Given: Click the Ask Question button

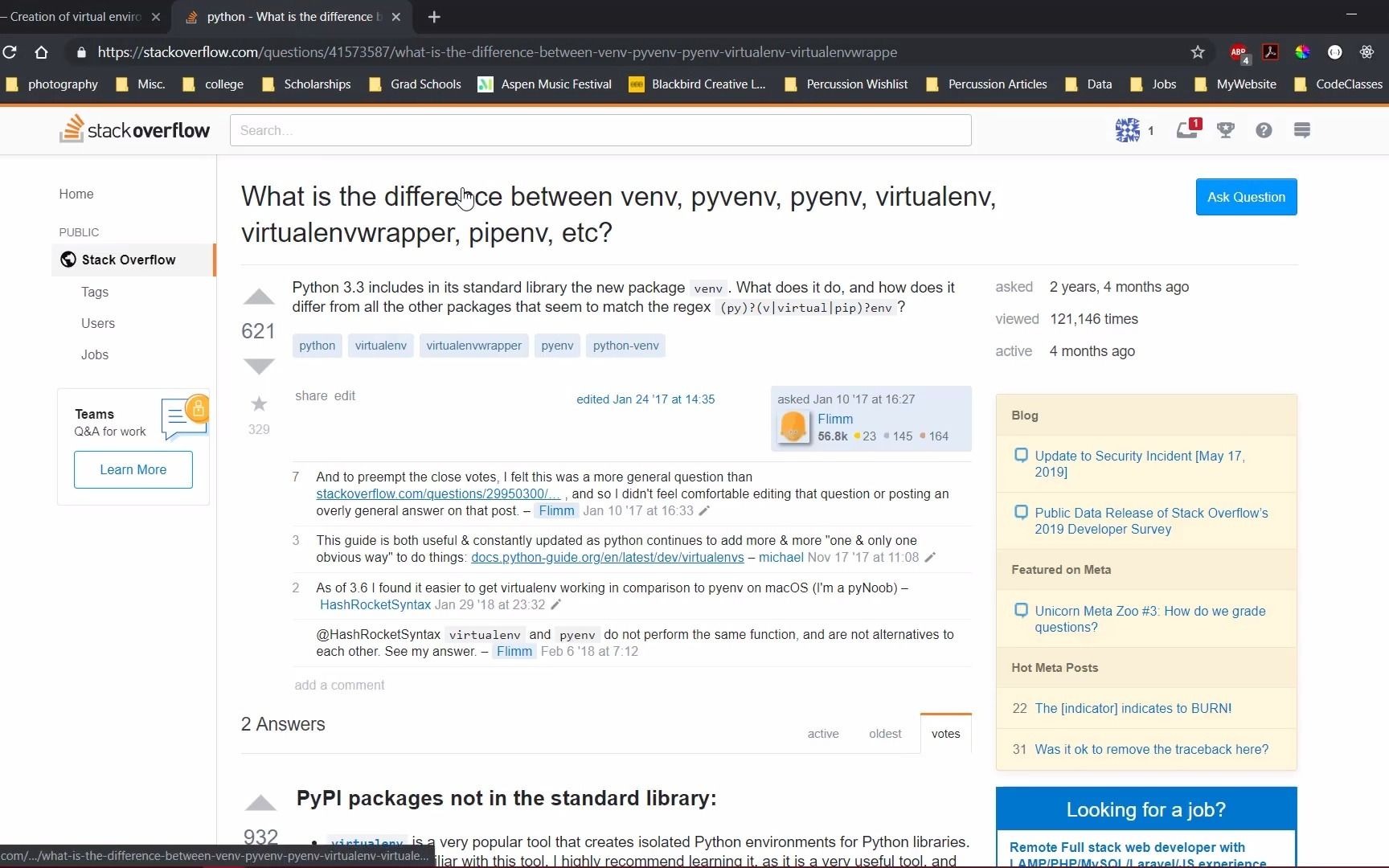Looking at the screenshot, I should tap(1246, 197).
